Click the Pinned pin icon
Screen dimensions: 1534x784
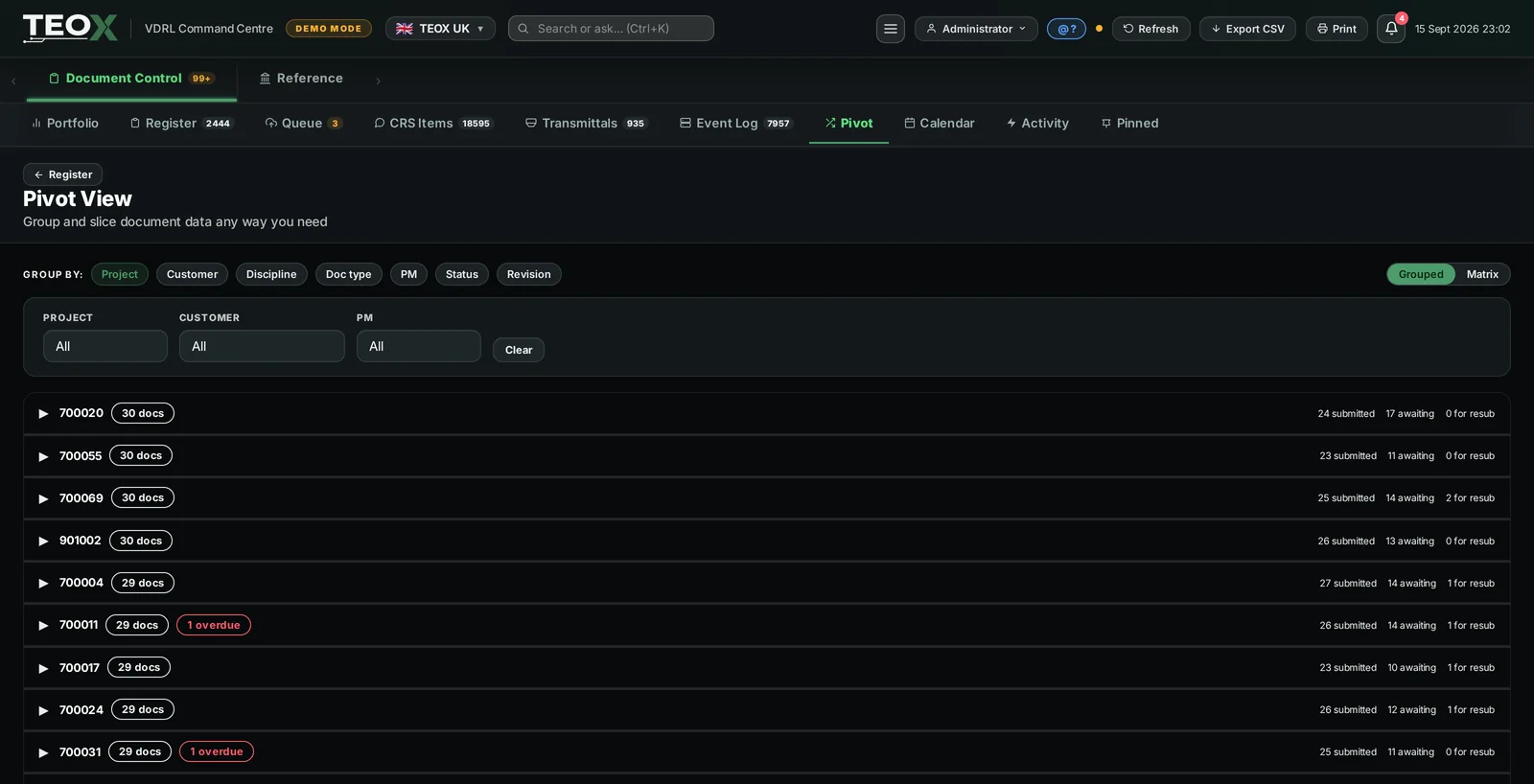1106,124
